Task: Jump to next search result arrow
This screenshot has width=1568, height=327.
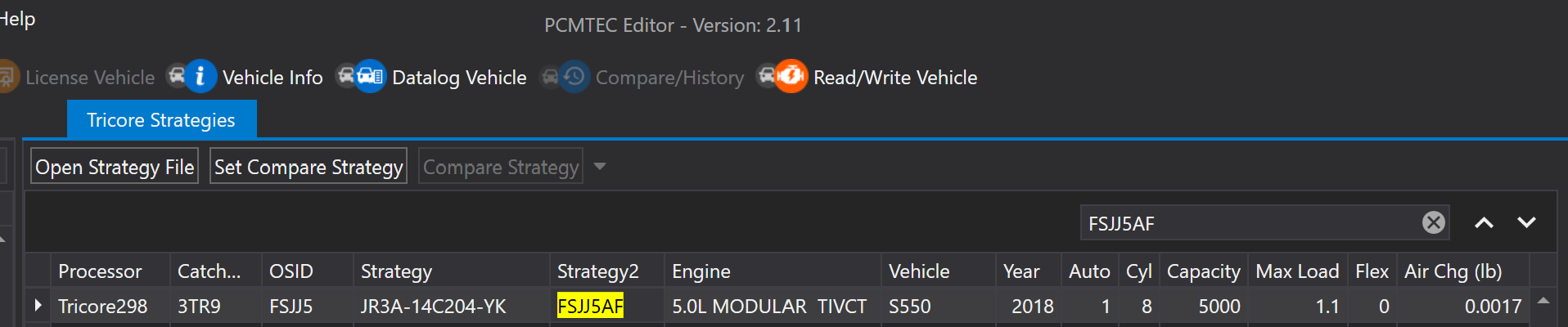Action: point(1526,222)
